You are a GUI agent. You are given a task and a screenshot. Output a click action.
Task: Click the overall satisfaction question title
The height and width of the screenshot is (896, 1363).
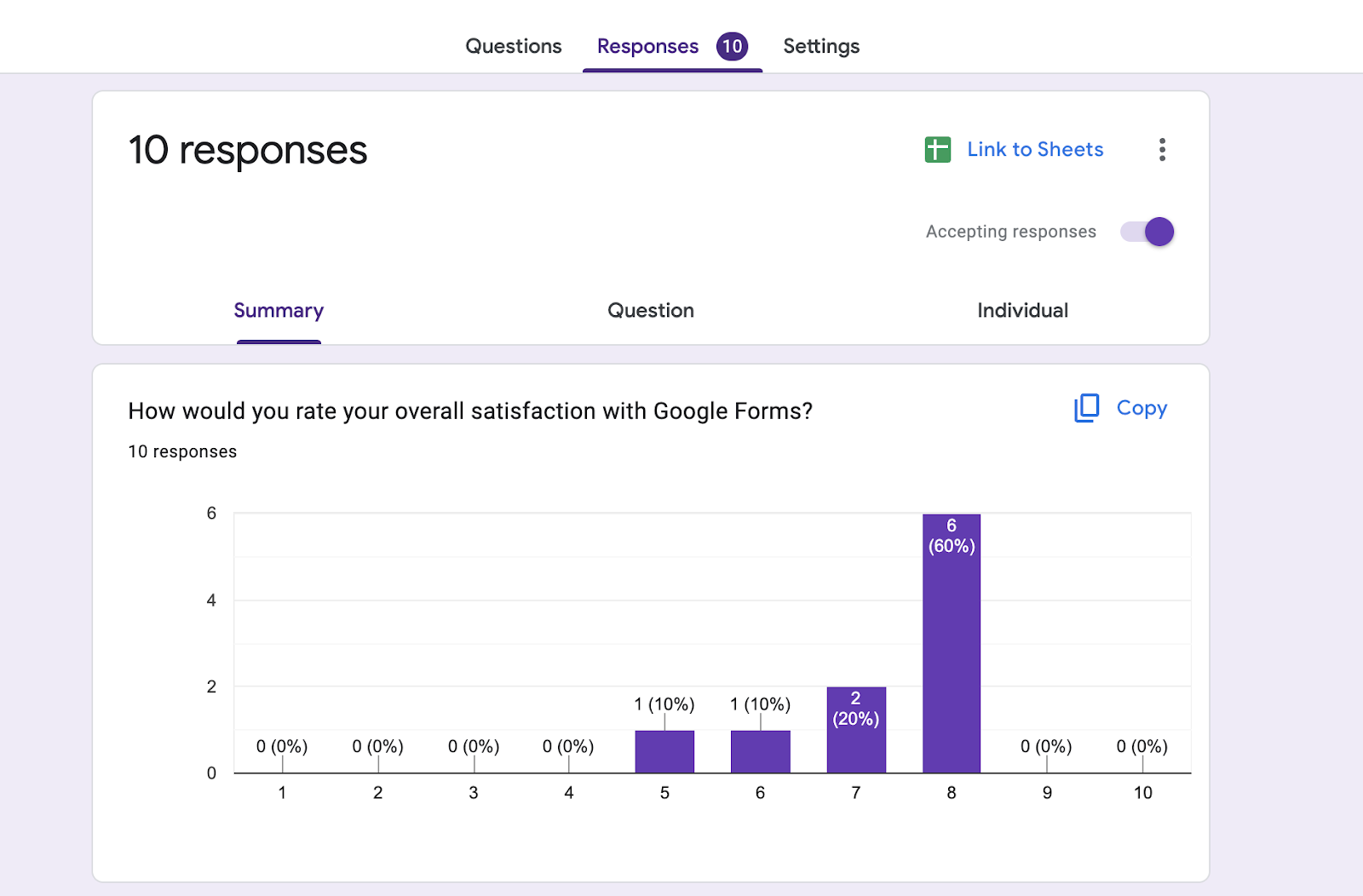pos(470,411)
